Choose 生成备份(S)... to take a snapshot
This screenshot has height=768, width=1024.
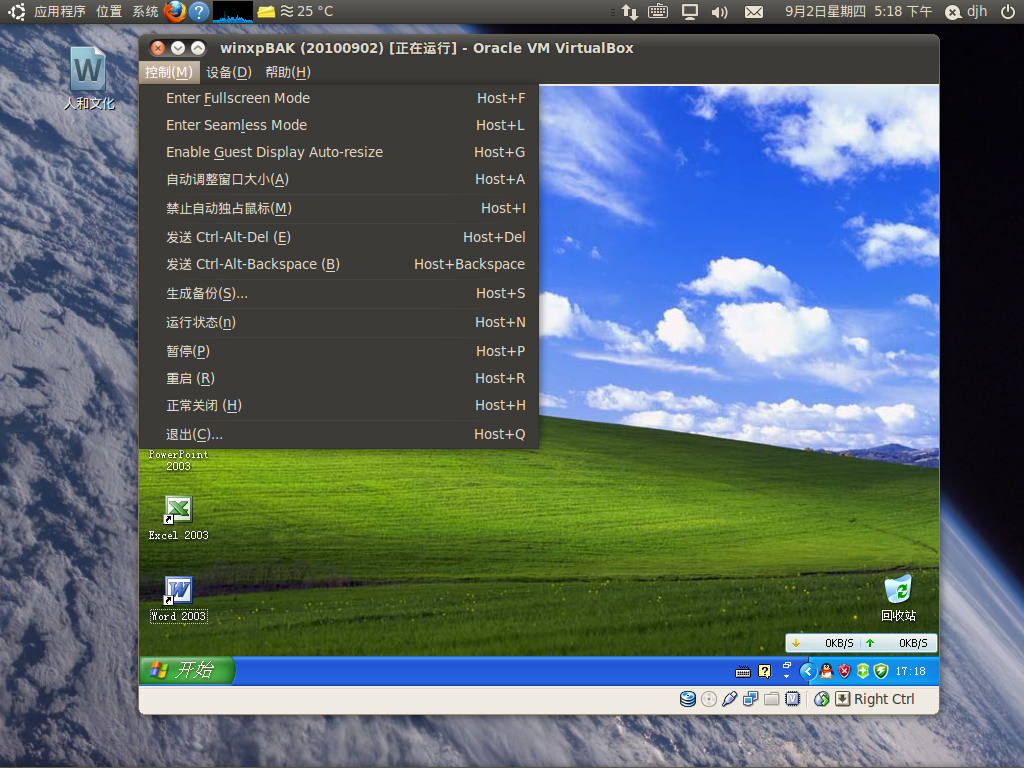[339, 293]
